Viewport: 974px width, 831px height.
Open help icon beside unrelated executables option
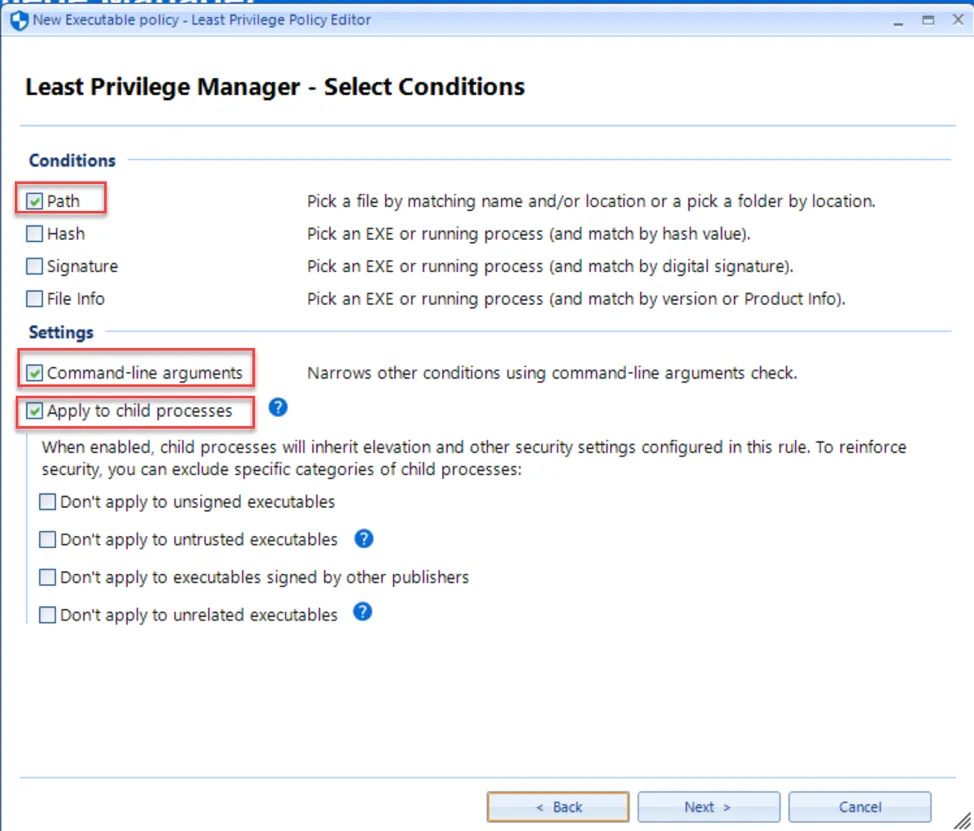pos(363,611)
